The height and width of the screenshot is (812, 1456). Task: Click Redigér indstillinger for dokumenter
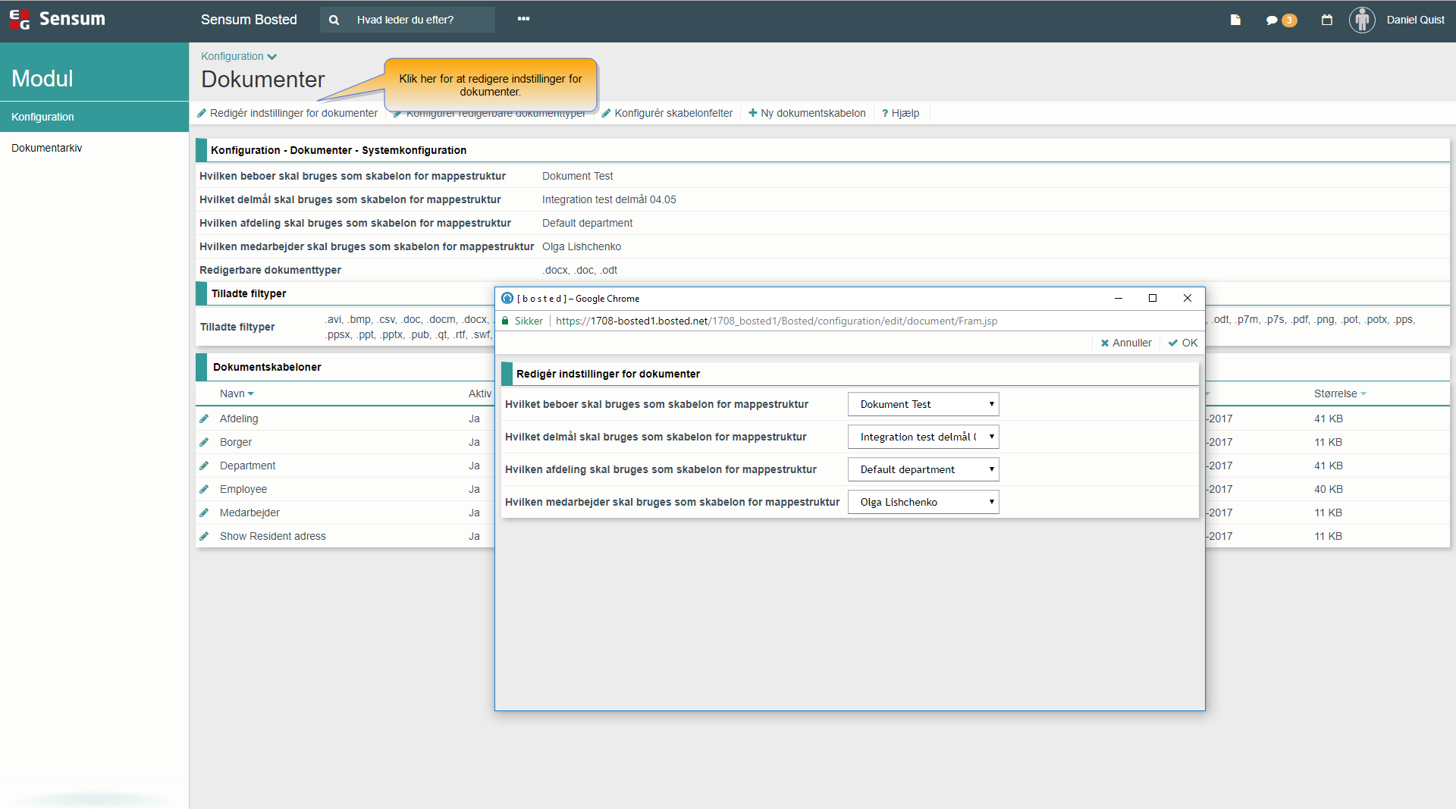point(287,113)
